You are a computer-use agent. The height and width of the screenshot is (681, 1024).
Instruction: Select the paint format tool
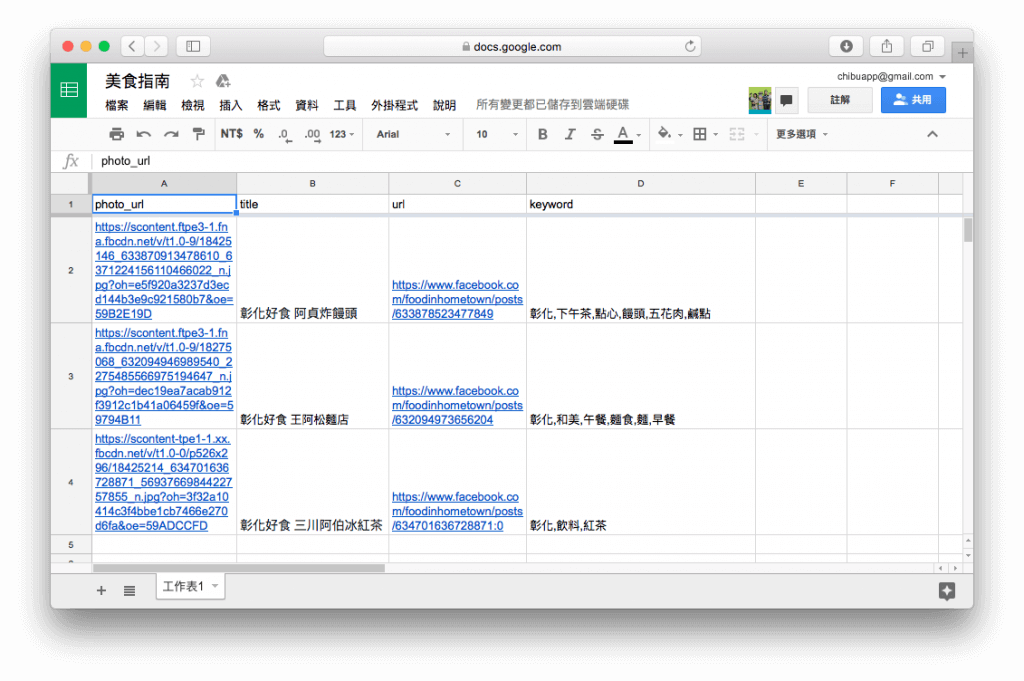pos(198,134)
